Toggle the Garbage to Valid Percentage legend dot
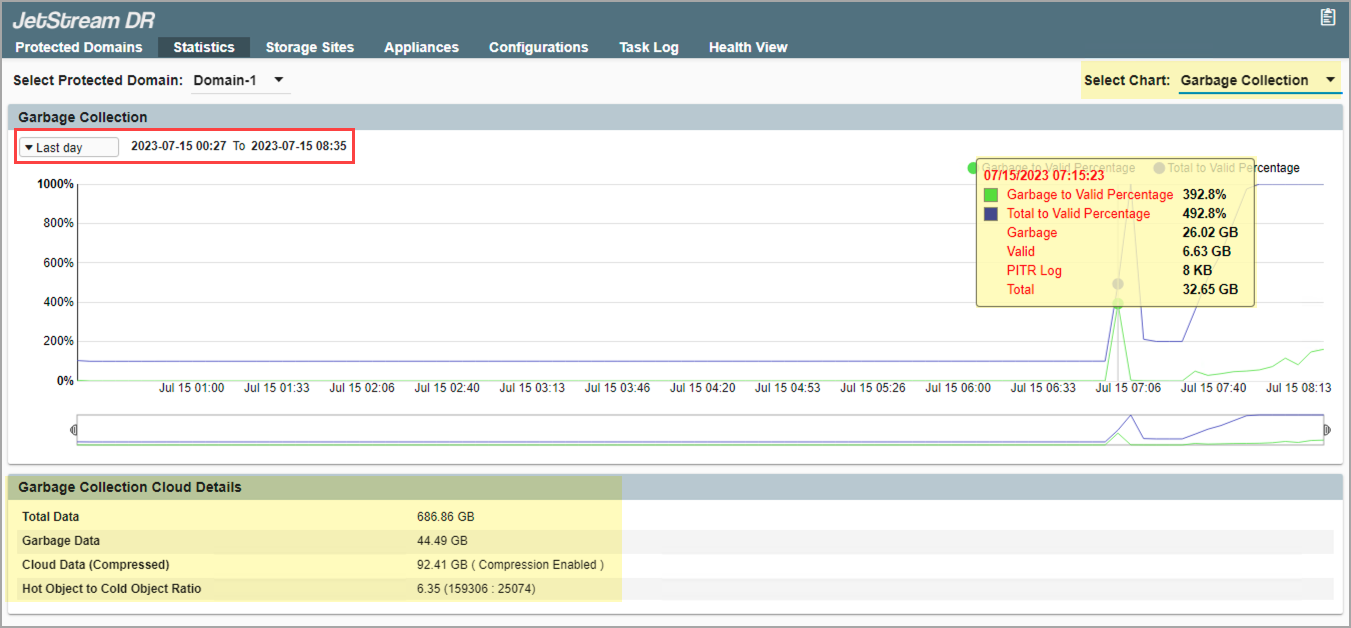Viewport: 1351px width, 628px height. [x=973, y=168]
